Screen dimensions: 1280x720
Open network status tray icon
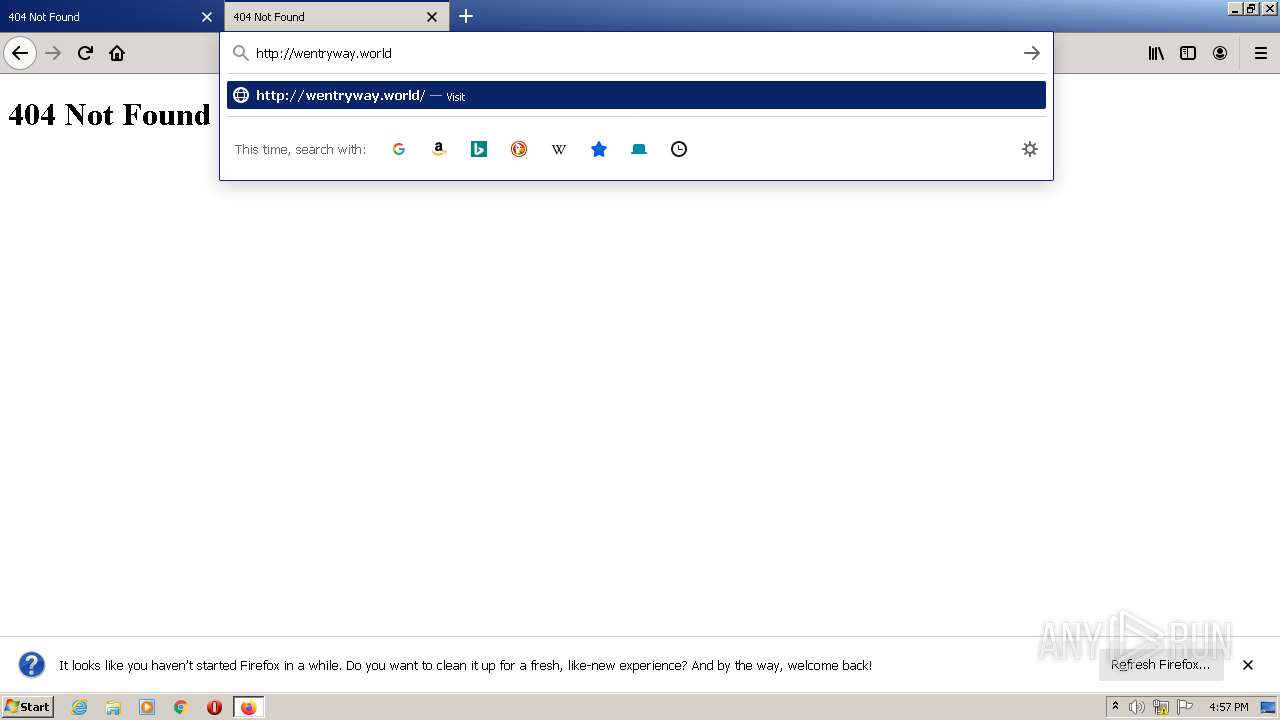pos(1161,707)
